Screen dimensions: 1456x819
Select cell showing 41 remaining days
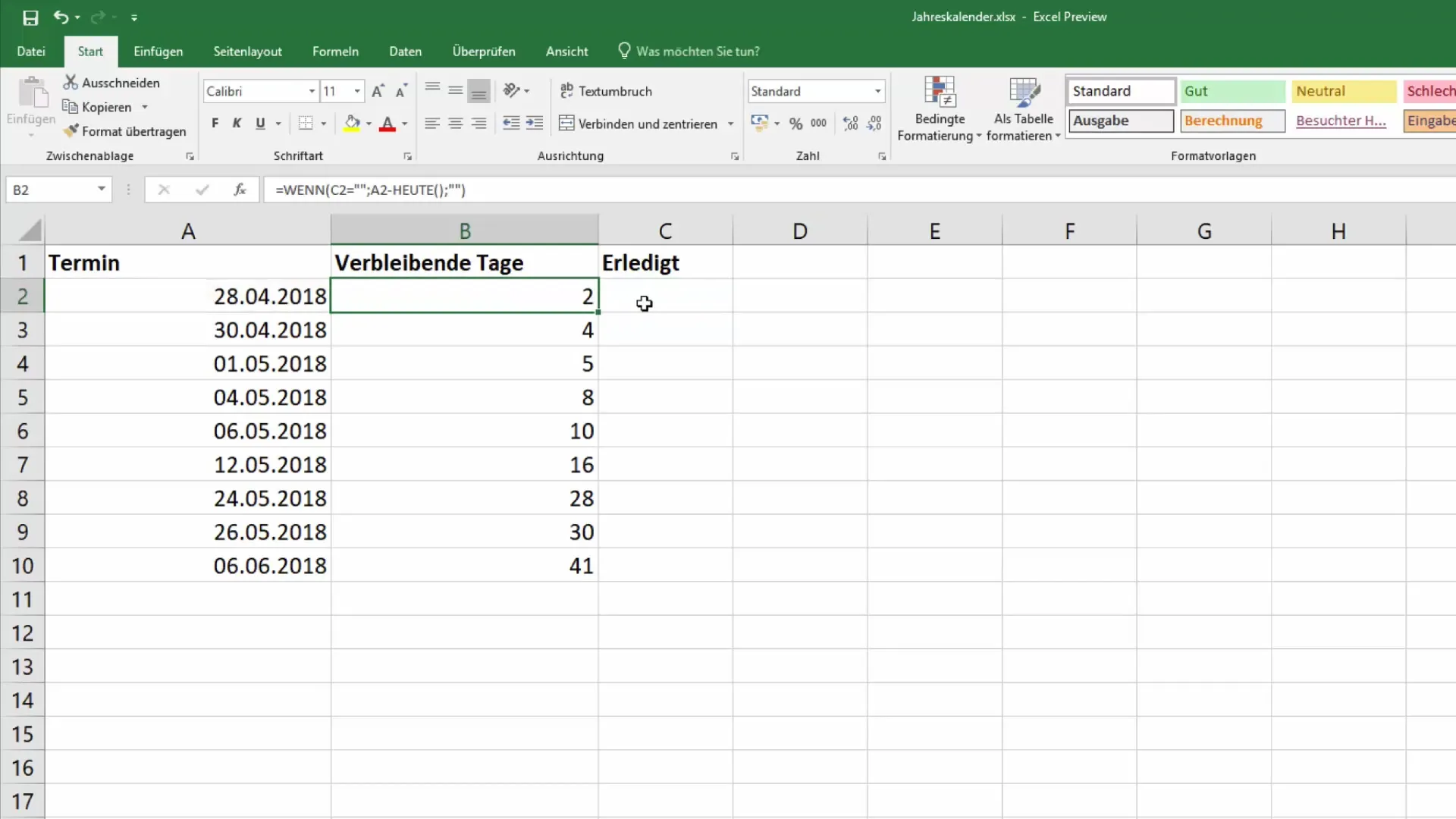coord(464,566)
